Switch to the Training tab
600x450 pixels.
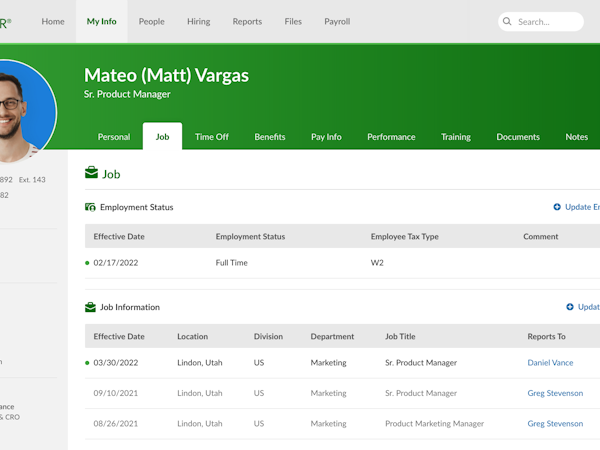pyautogui.click(x=456, y=137)
